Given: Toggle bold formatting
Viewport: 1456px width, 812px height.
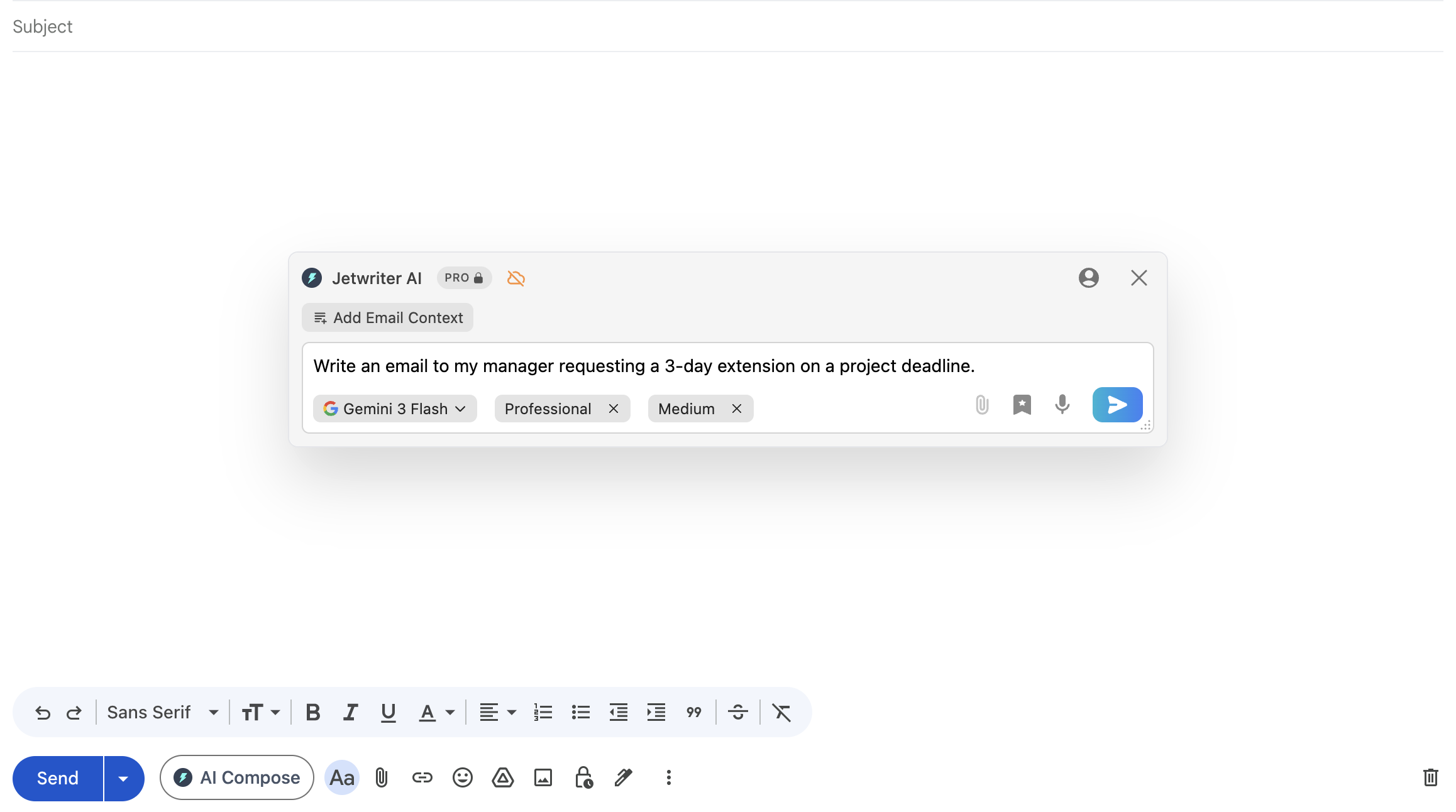Looking at the screenshot, I should (312, 713).
